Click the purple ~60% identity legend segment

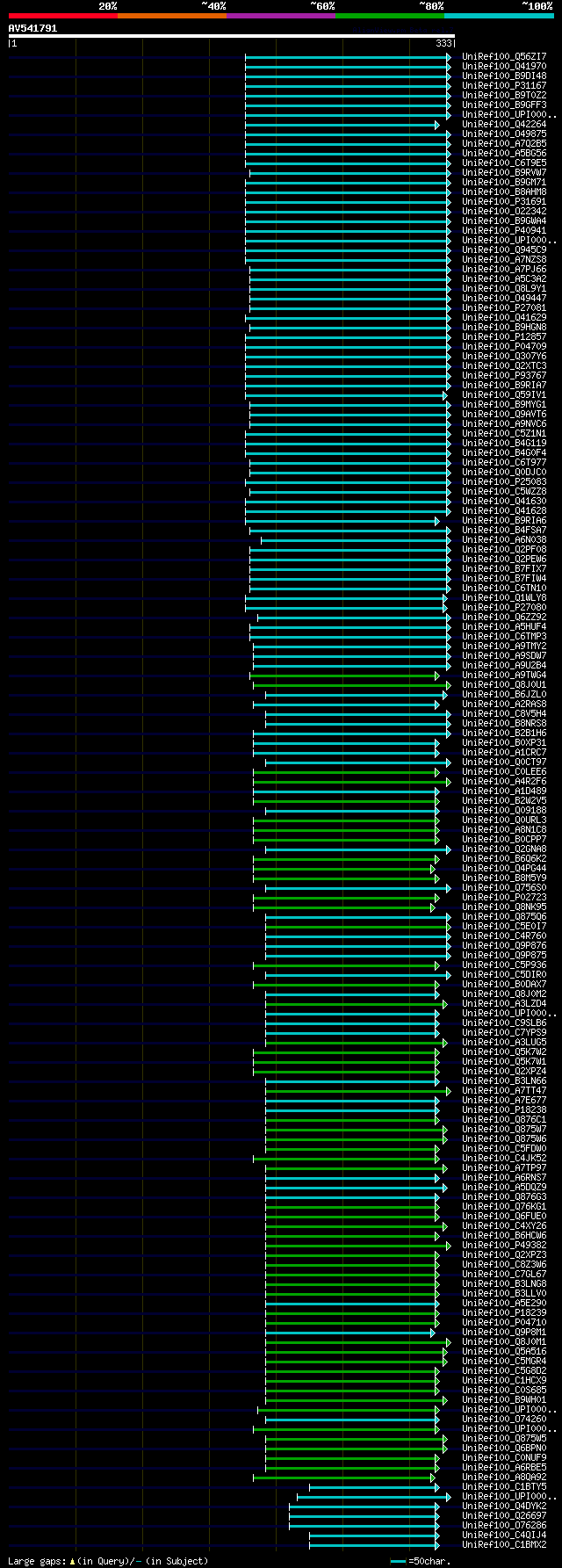[x=281, y=16]
